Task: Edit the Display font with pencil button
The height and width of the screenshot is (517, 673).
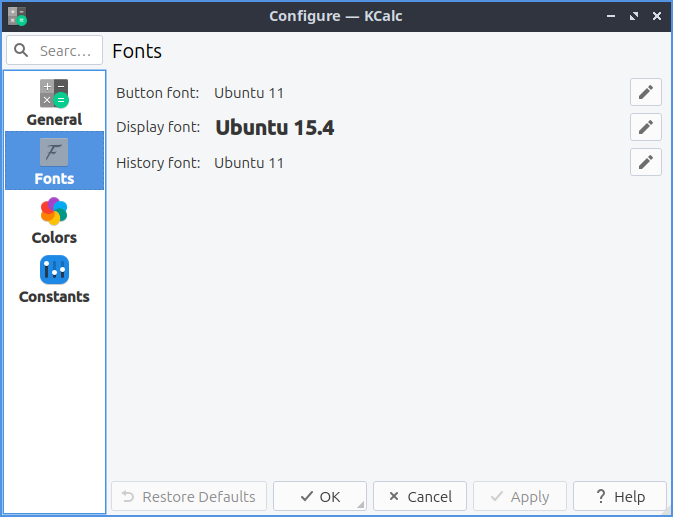Action: coord(646,127)
